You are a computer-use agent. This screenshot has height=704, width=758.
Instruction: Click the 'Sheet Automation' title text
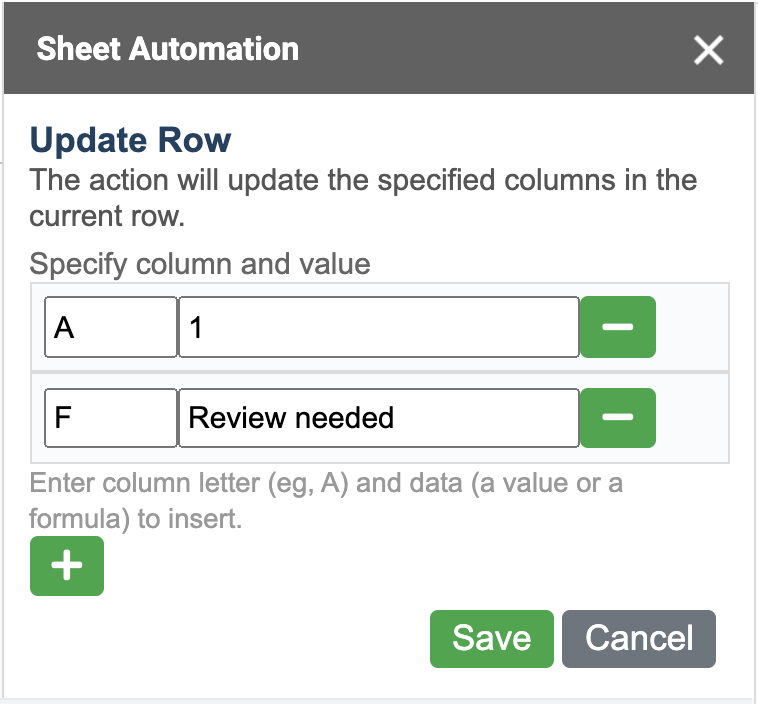(167, 49)
